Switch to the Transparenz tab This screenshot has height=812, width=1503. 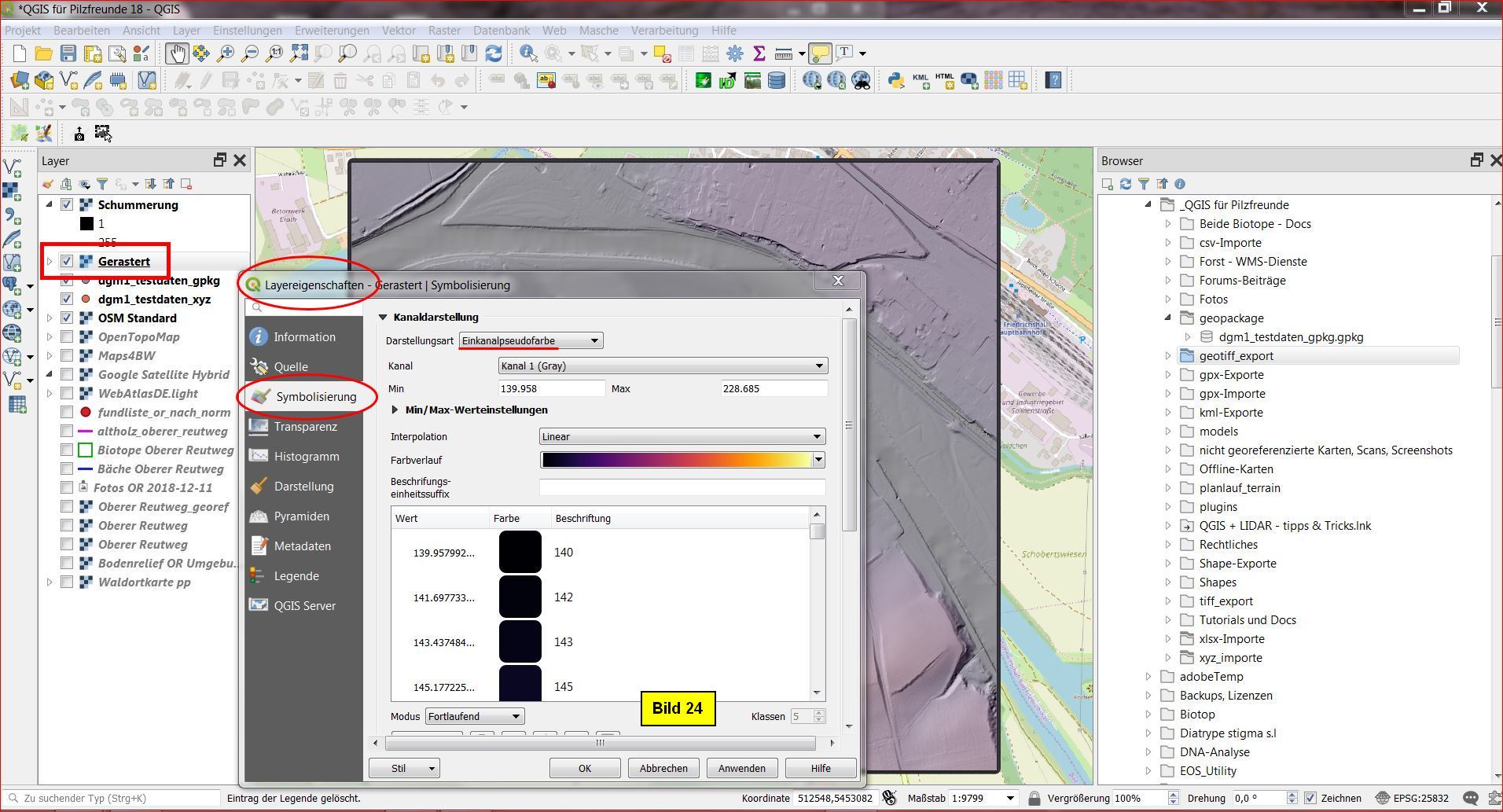[305, 427]
